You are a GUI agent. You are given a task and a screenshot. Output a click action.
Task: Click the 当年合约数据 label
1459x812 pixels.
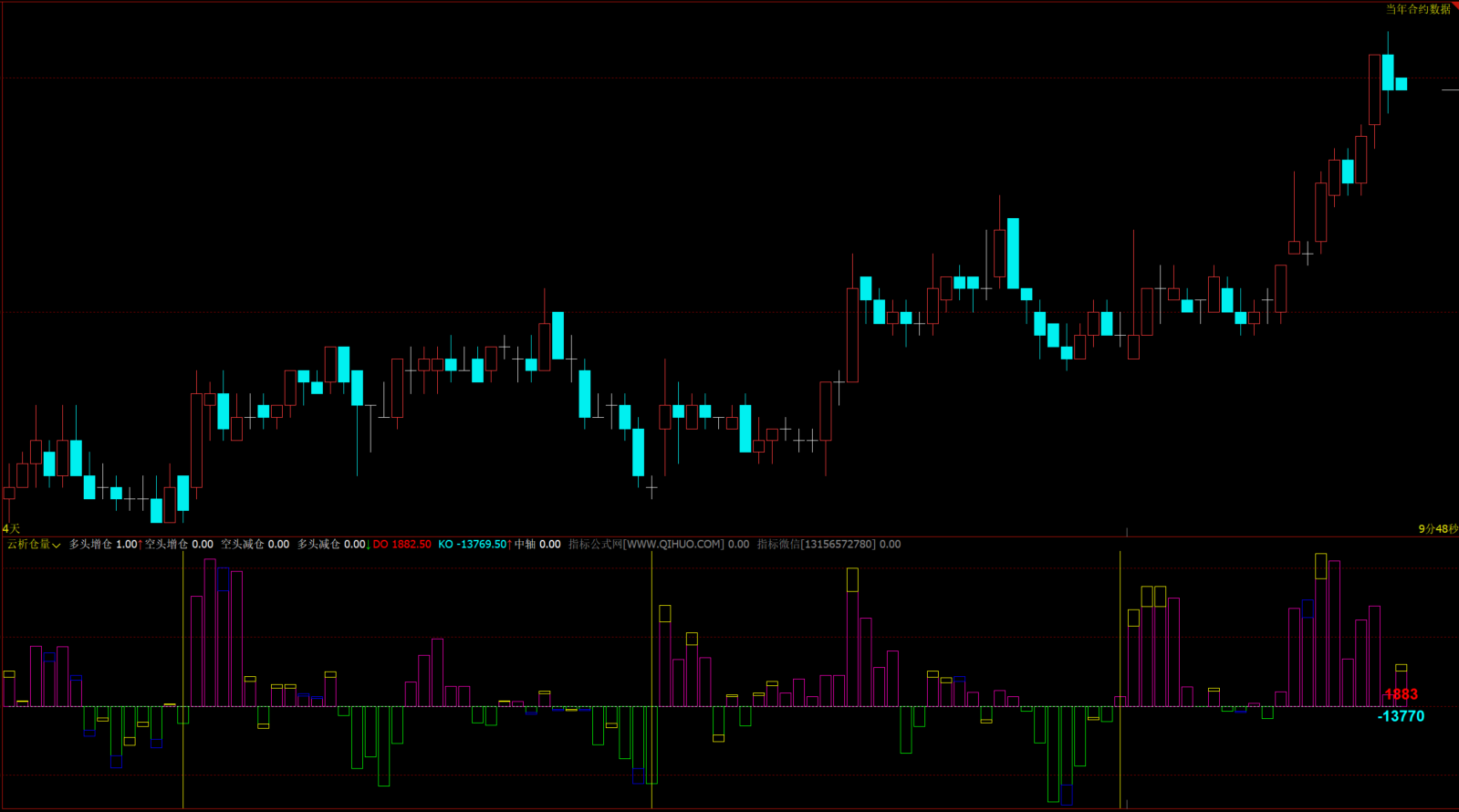tap(1418, 9)
